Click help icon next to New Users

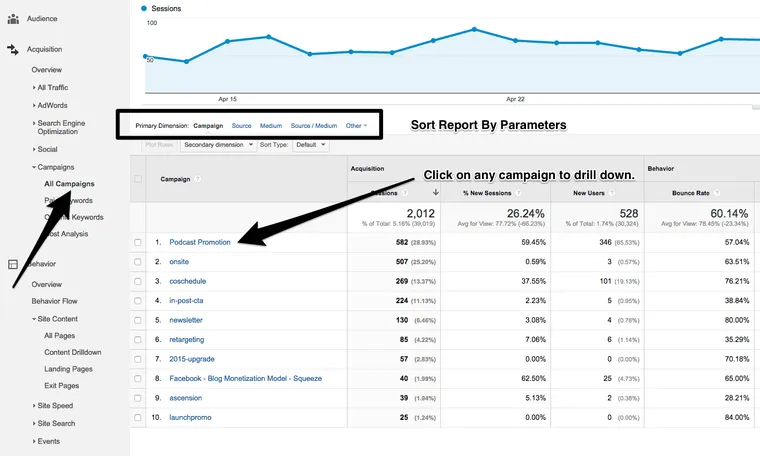pos(612,193)
